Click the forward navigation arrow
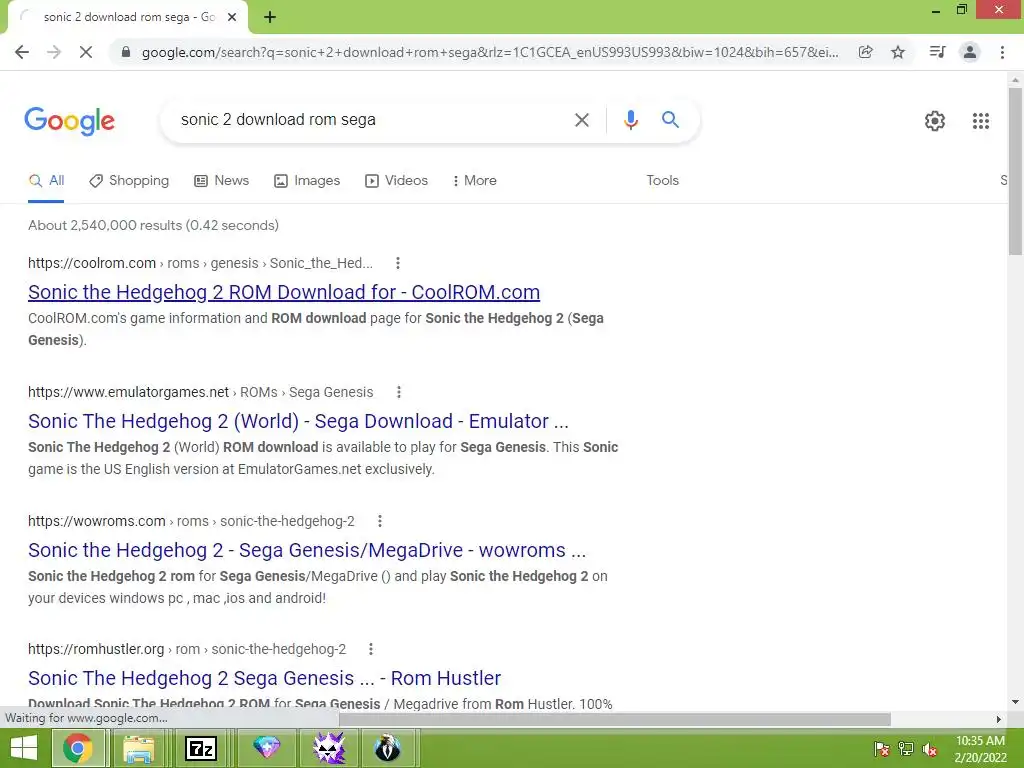The width and height of the screenshot is (1024, 768). 54,52
